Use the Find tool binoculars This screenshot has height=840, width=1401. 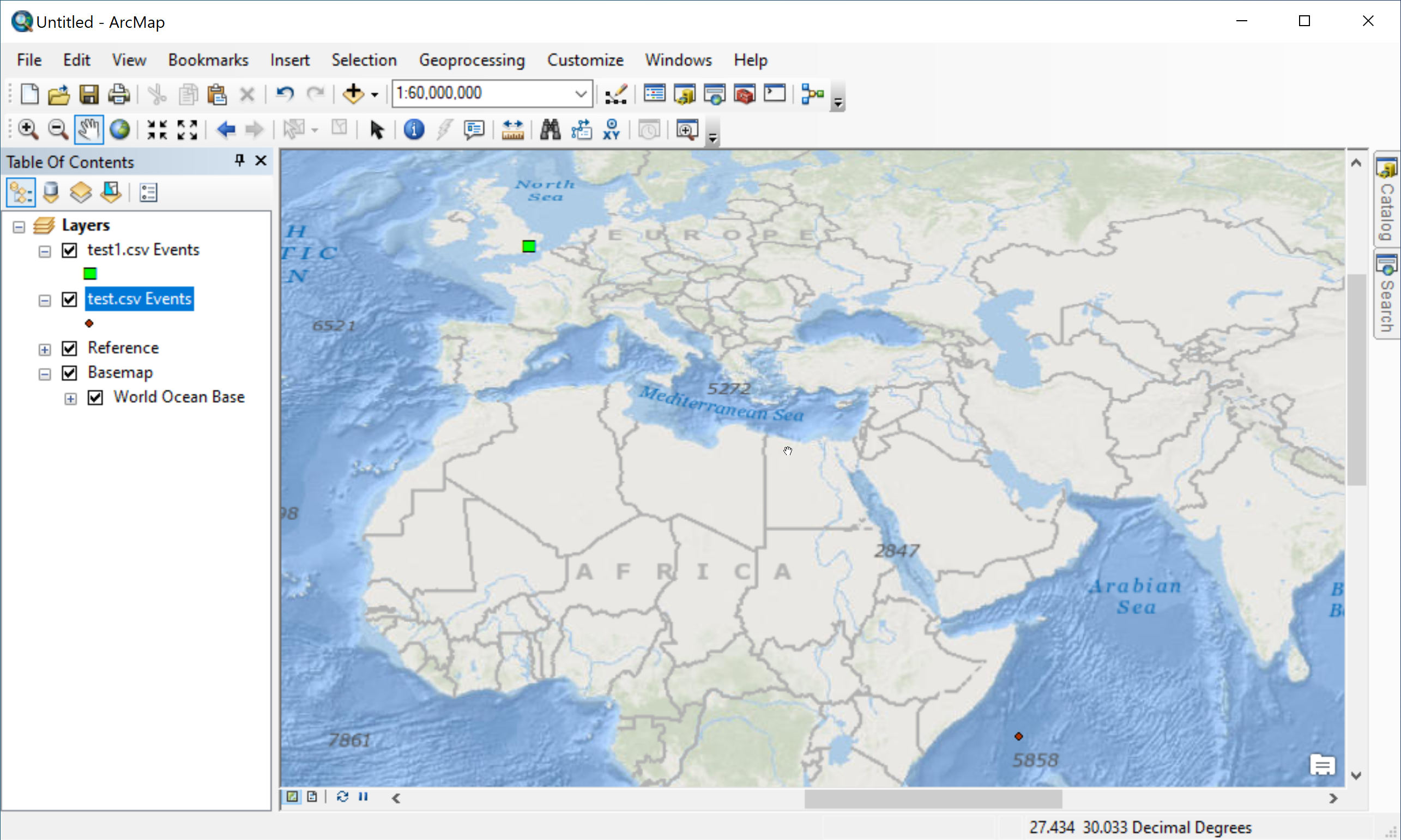pyautogui.click(x=548, y=130)
